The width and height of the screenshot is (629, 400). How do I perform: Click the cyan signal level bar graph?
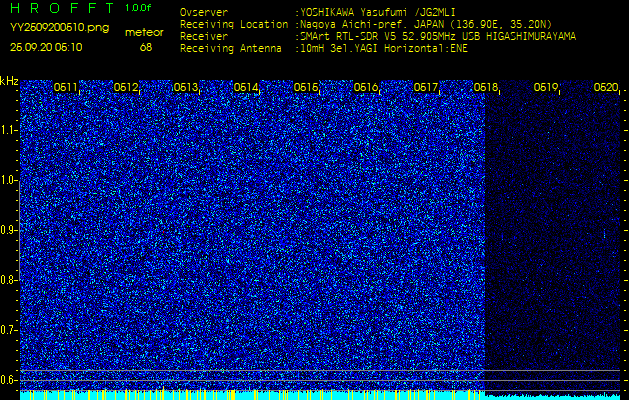[320, 395]
